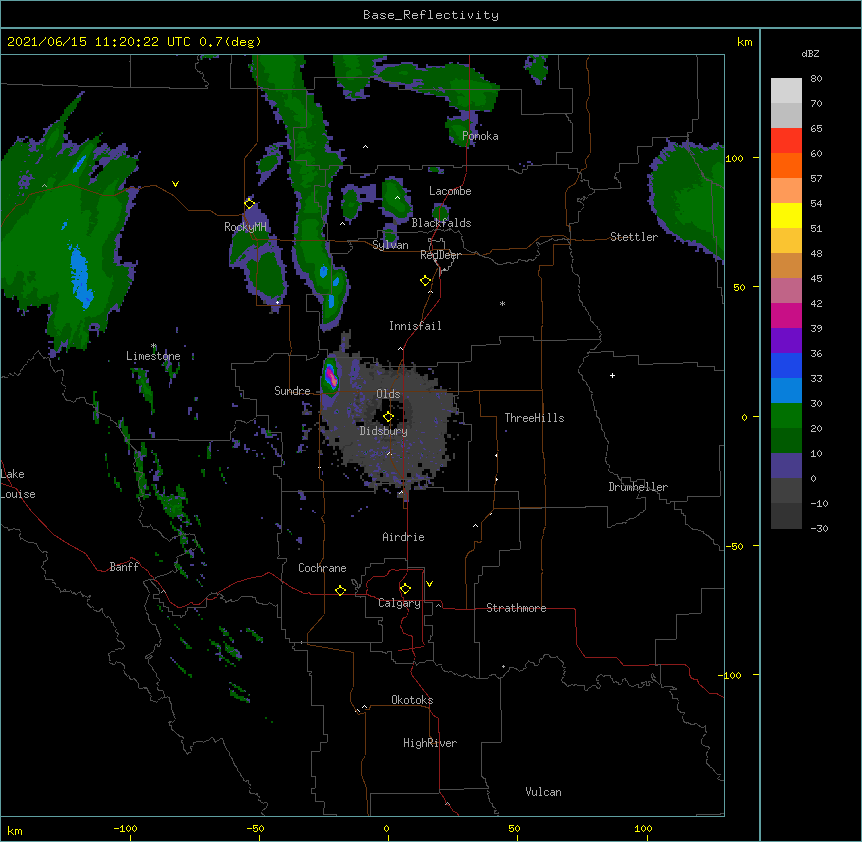The width and height of the screenshot is (862, 842).
Task: Click the Innisfail town label
Action: [x=415, y=326]
